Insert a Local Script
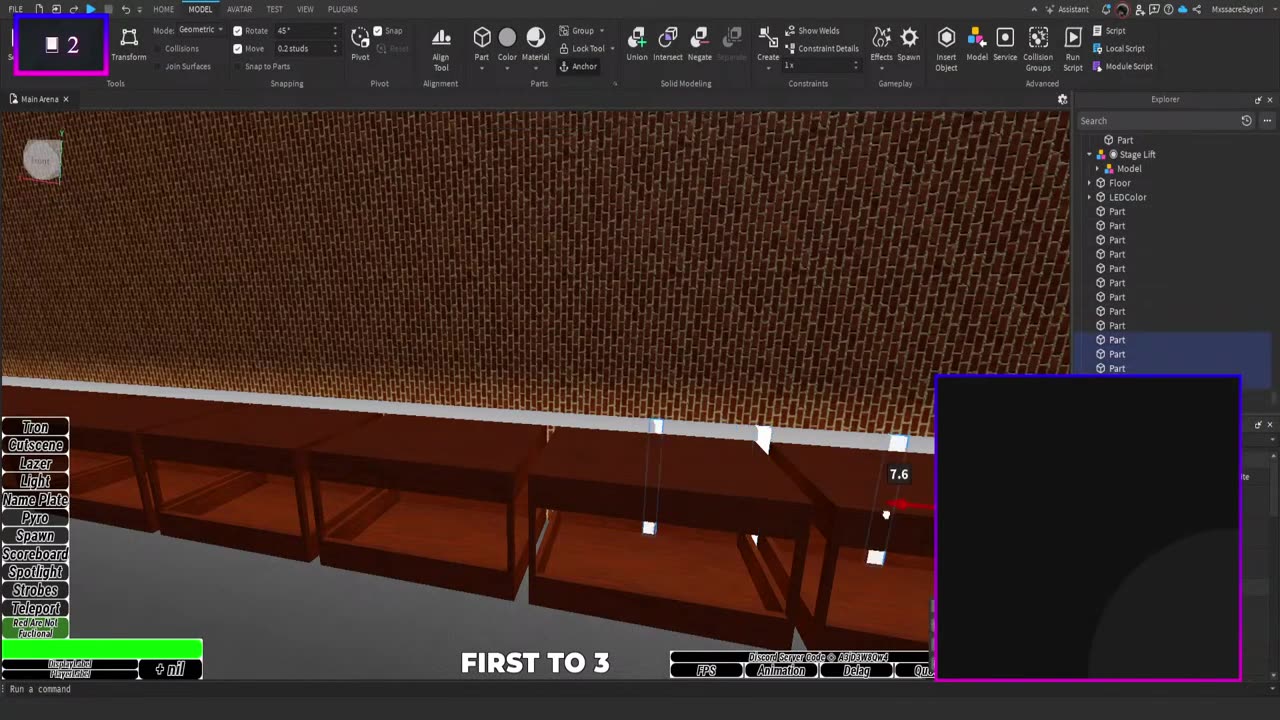The width and height of the screenshot is (1280, 720). [x=1119, y=48]
